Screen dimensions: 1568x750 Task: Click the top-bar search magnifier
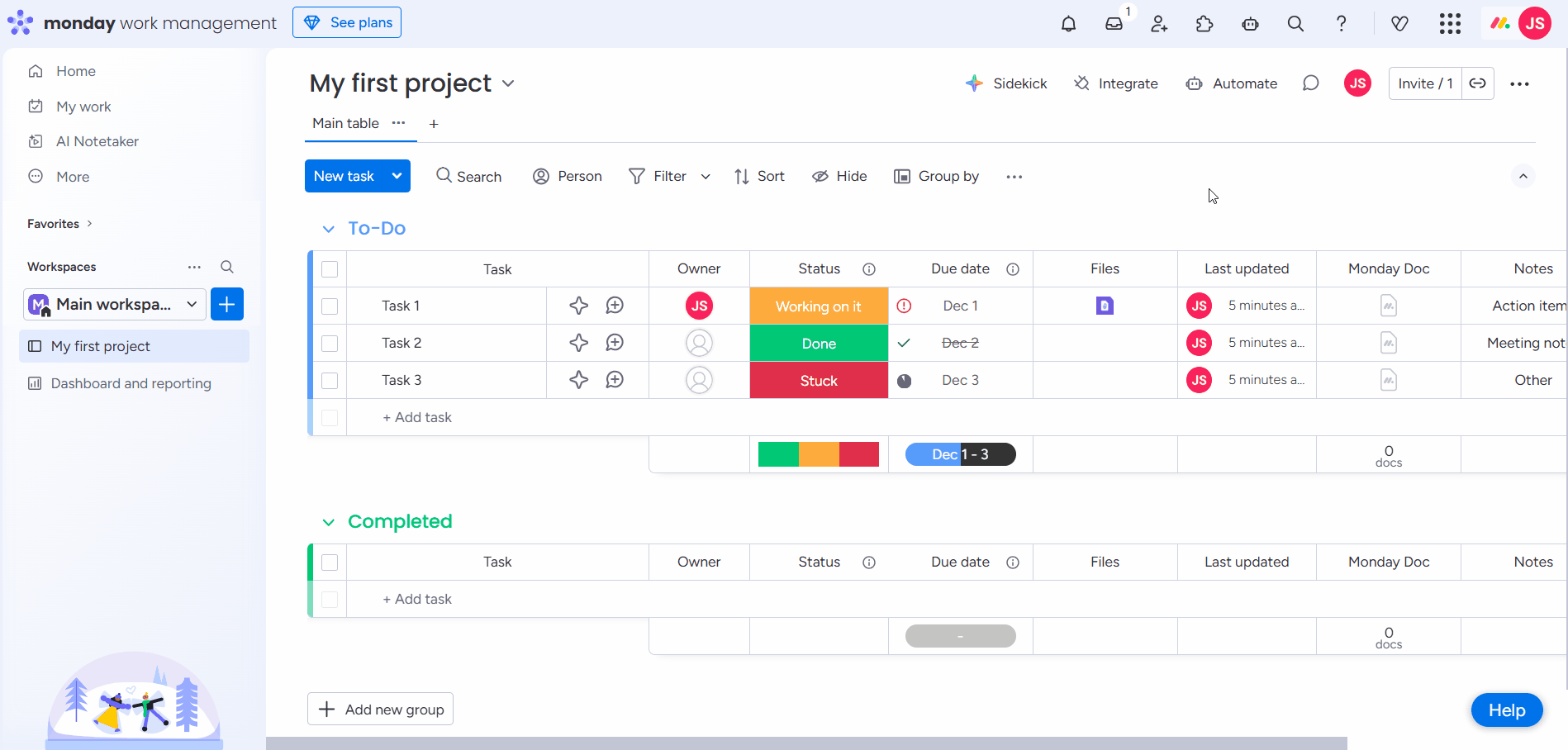[1295, 24]
